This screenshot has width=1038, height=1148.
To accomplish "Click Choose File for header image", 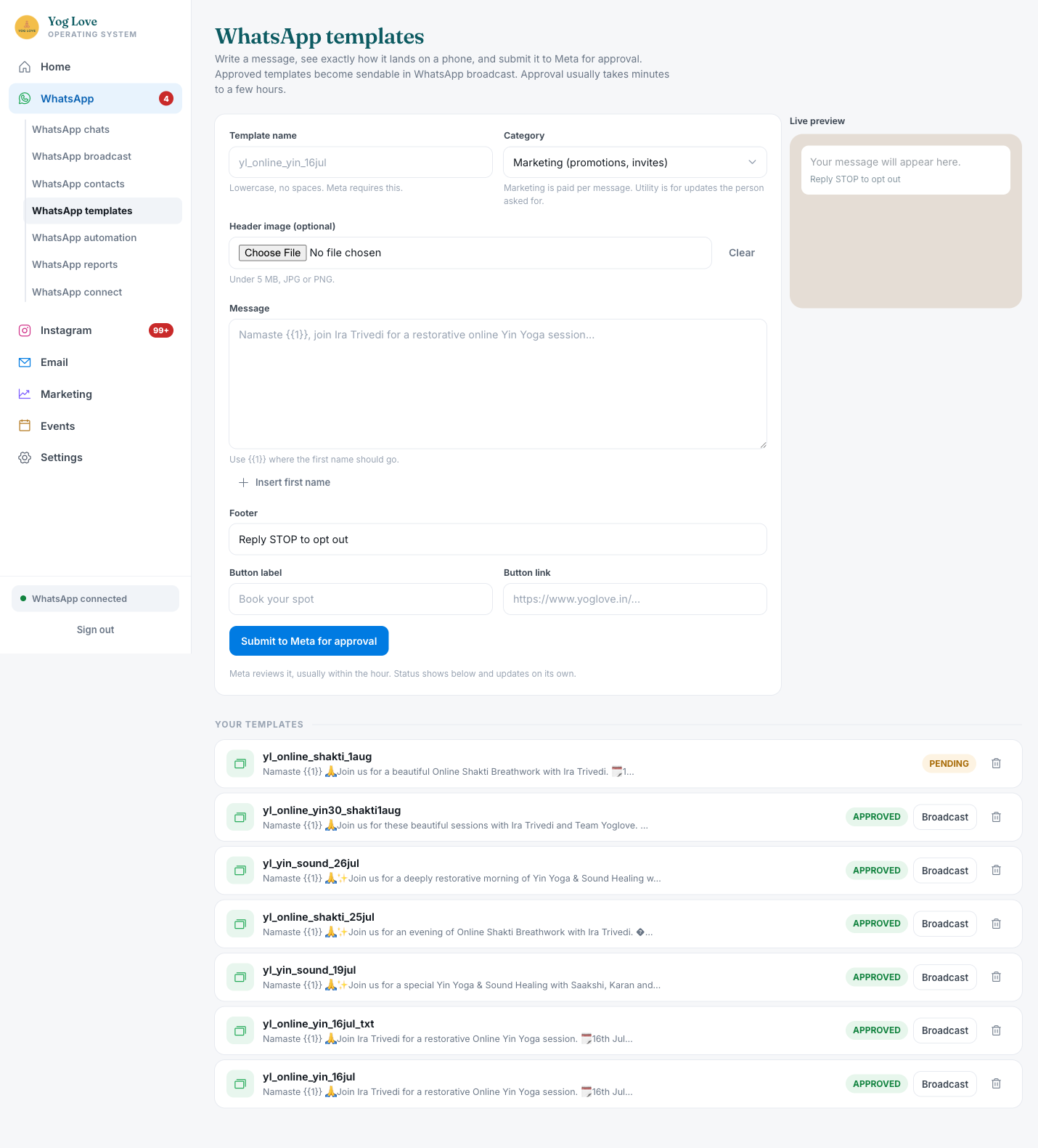I will (272, 253).
